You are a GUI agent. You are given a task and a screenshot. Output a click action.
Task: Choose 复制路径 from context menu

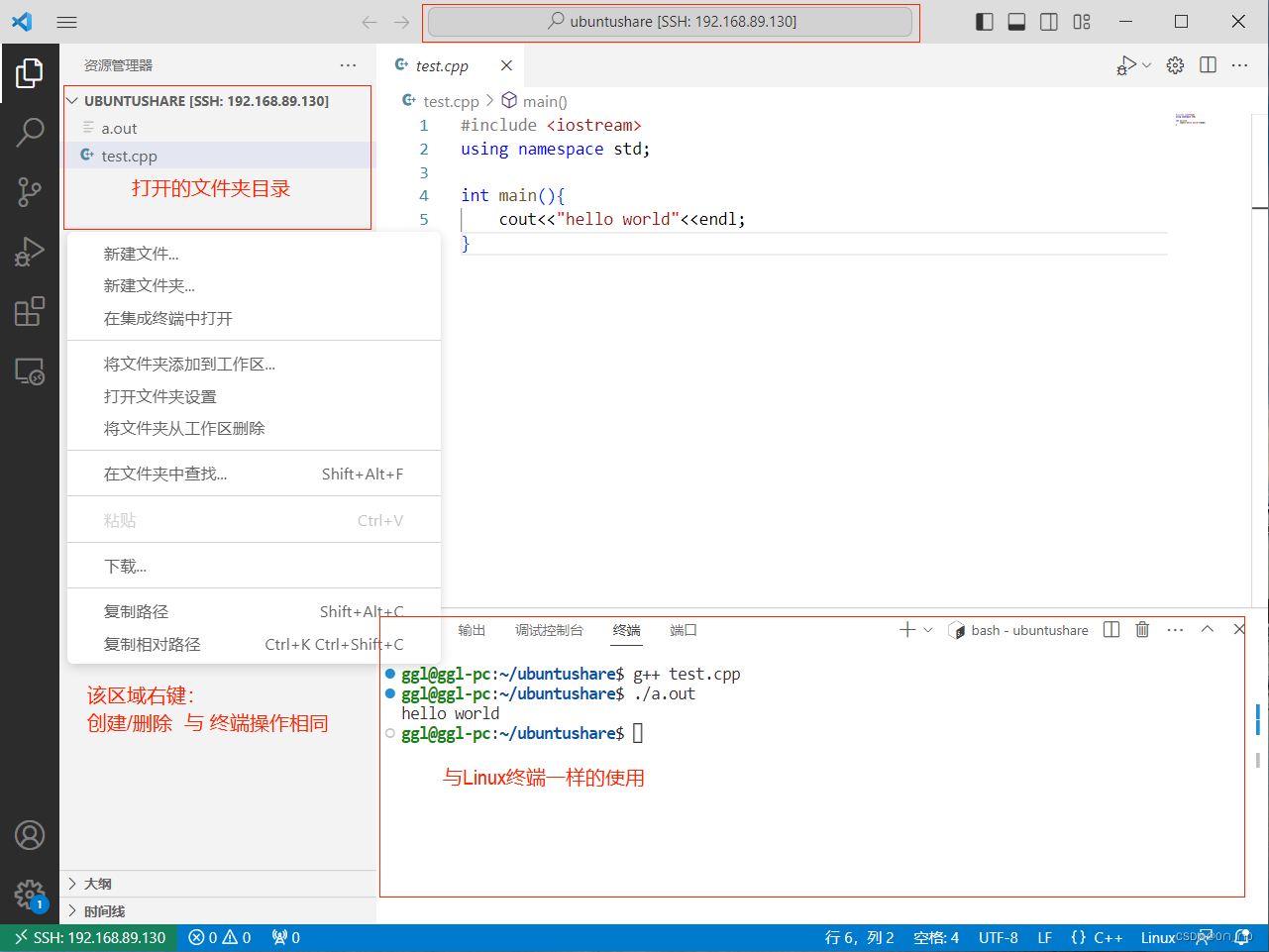click(254, 612)
